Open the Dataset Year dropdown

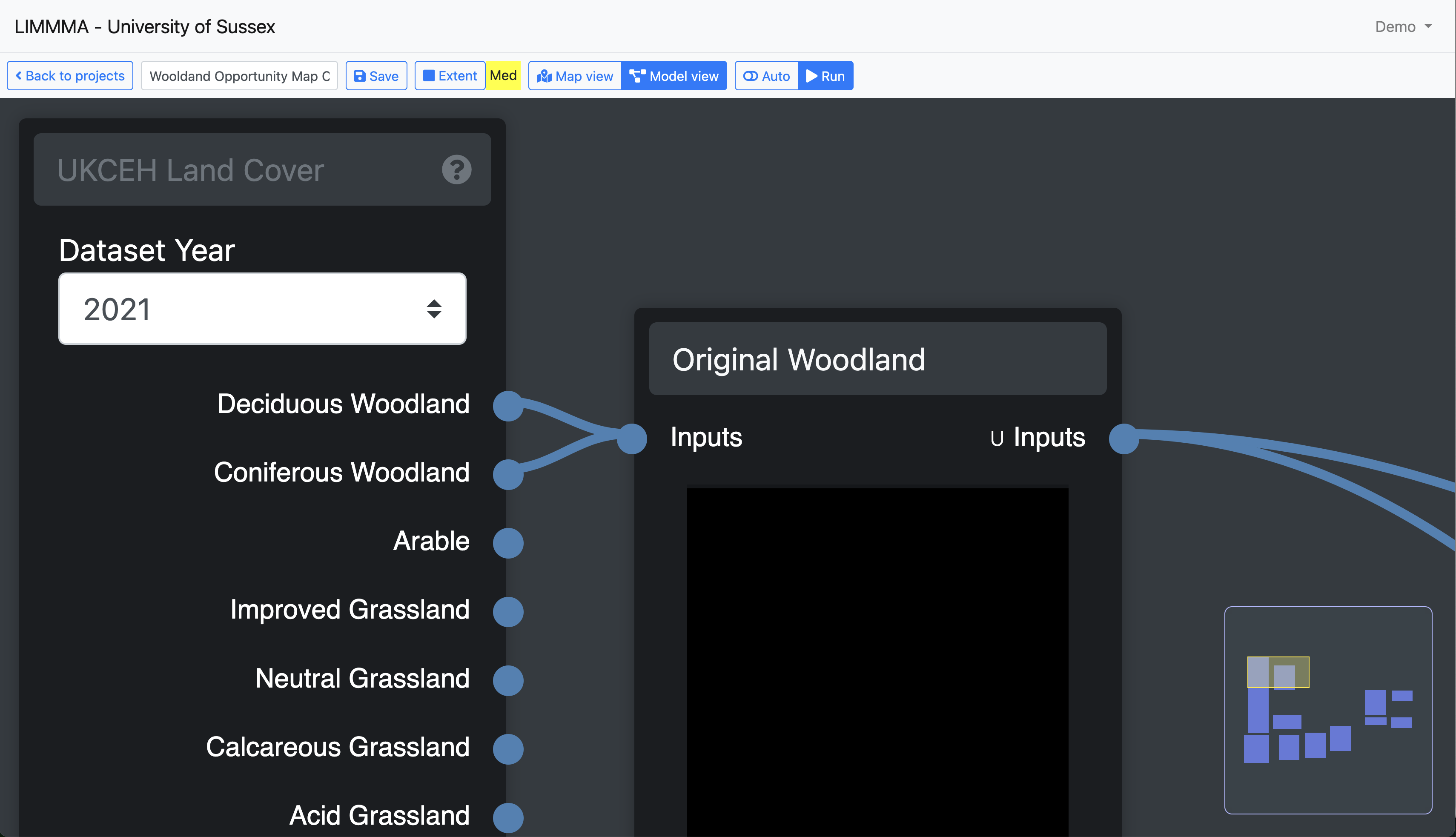click(262, 309)
